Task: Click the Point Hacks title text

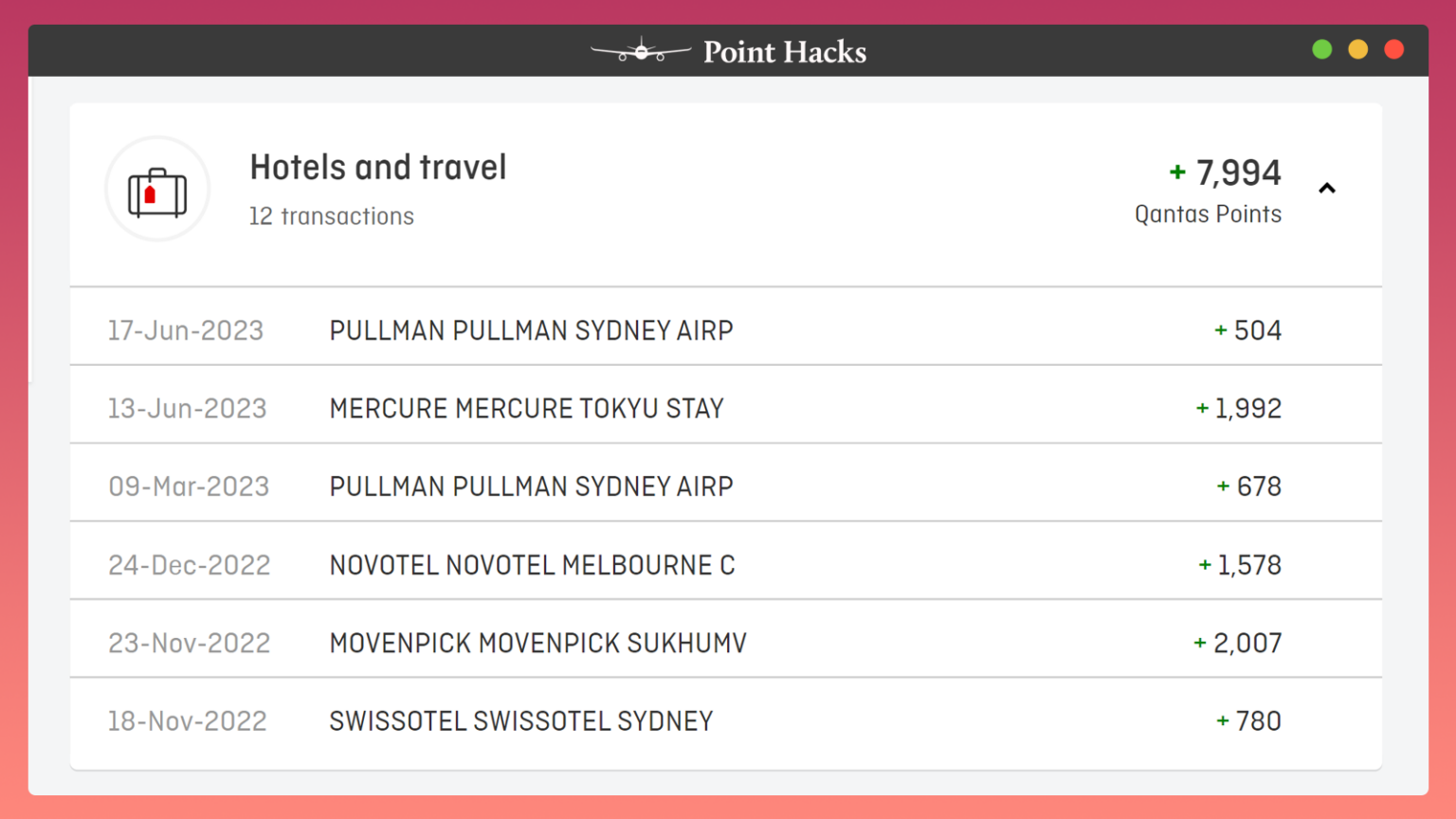Action: 784,52
